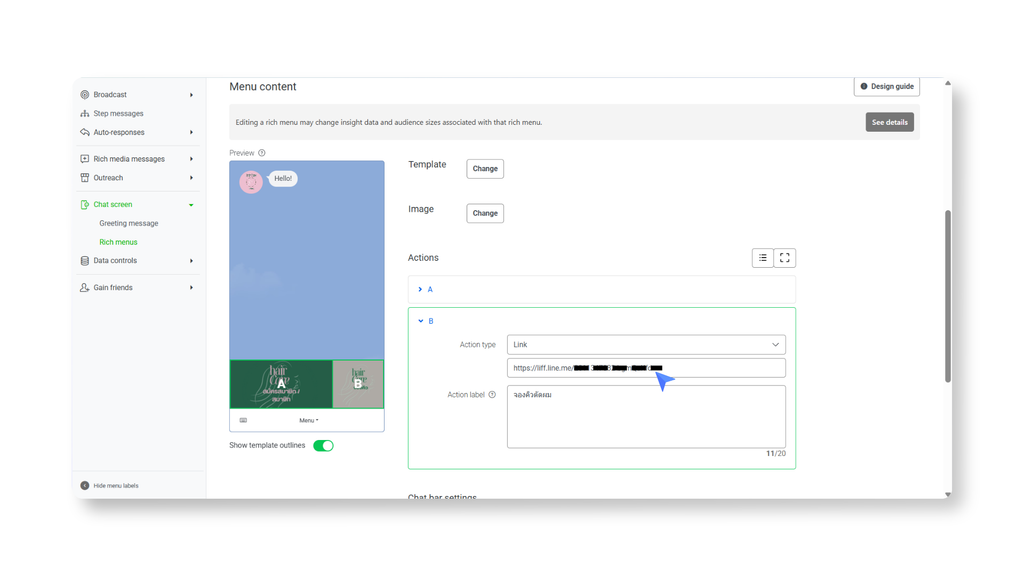The width and height of the screenshot is (1024, 576).
Task: Click the Broadcast icon in sidebar
Action: [x=85, y=95]
